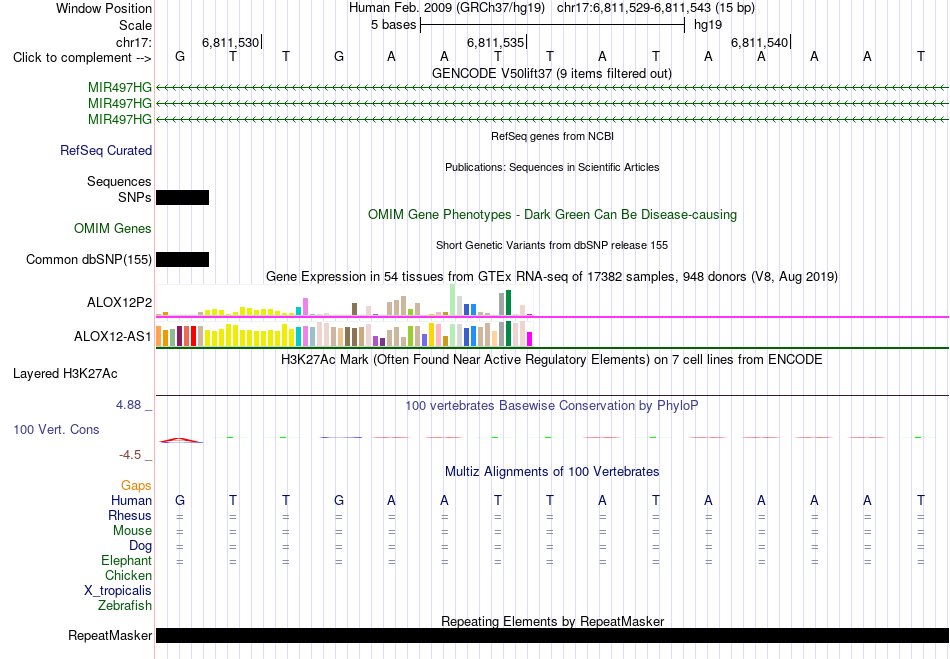Image resolution: width=950 pixels, height=659 pixels.
Task: Select the ALOX12P2 gene label
Action: 119,302
